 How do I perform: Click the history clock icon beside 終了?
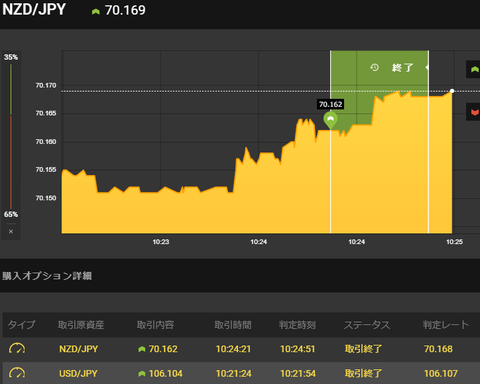pyautogui.click(x=374, y=68)
